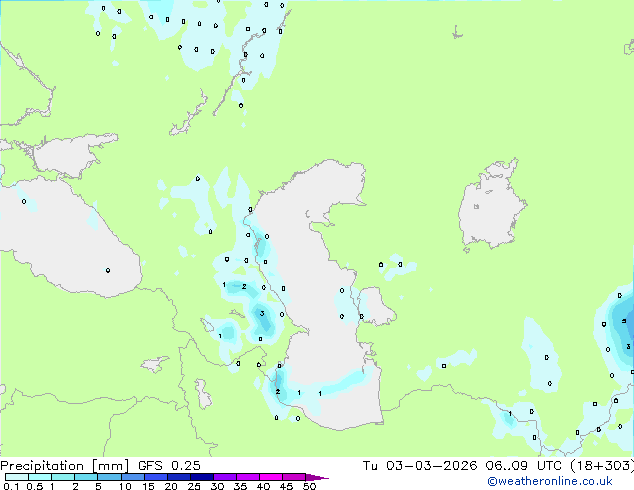Viewport: 634px width, 490px height.
Task: Click the purple arrow tip above 50 in legend
Action: point(317,478)
